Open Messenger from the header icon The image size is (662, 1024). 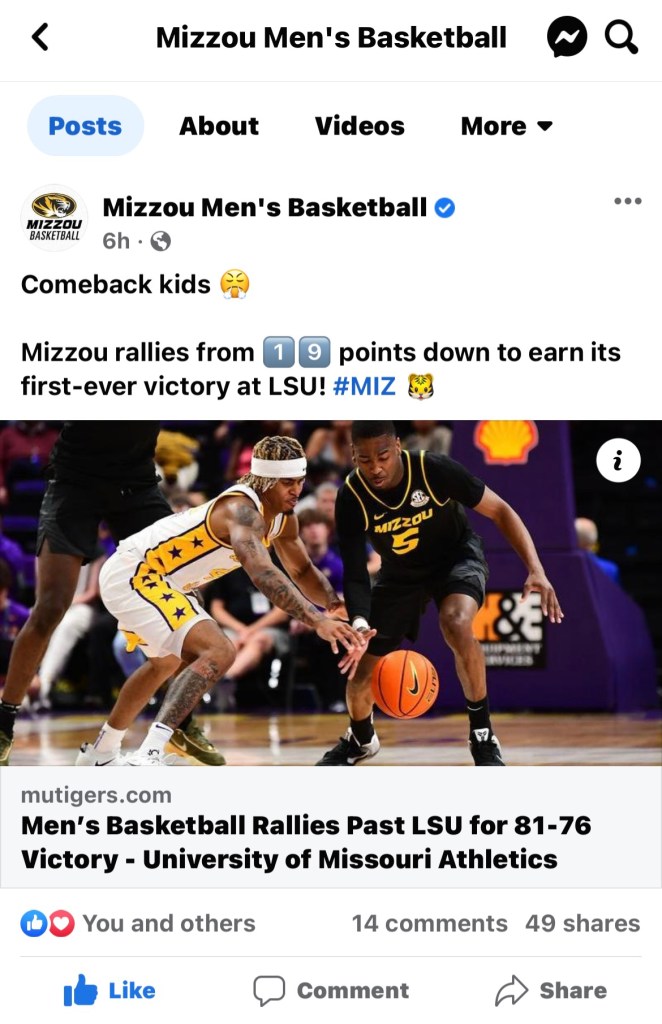pyautogui.click(x=566, y=39)
